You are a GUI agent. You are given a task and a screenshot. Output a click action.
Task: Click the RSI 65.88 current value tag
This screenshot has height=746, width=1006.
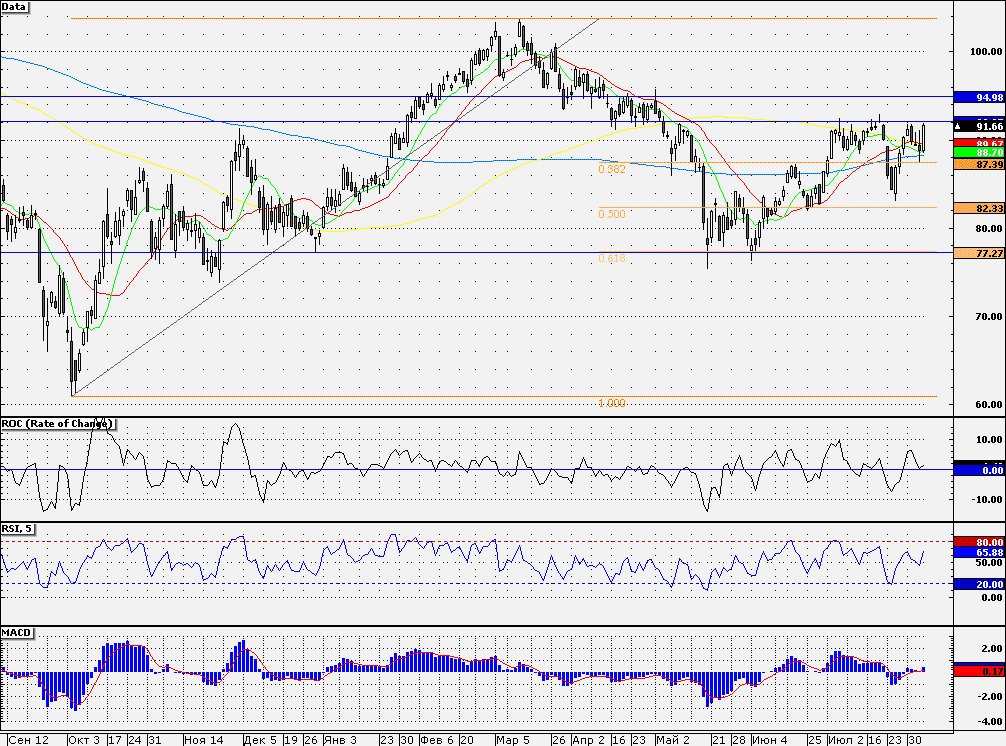pos(979,552)
